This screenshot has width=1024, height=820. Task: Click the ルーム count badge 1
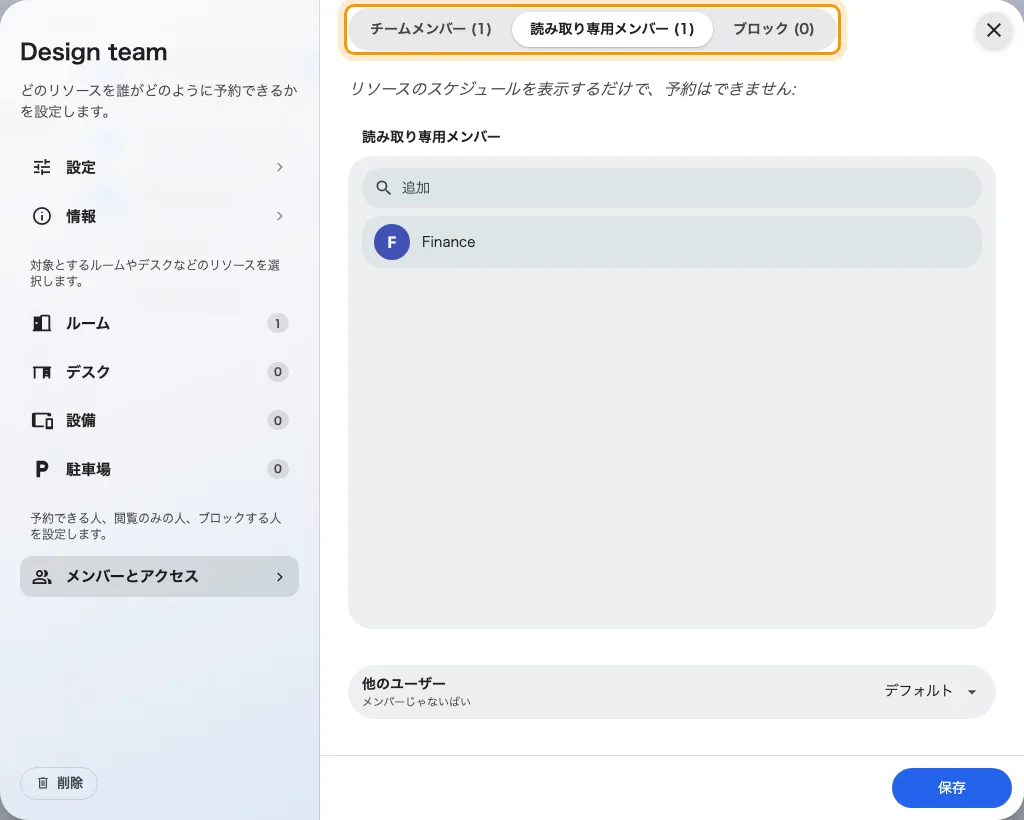[x=278, y=323]
